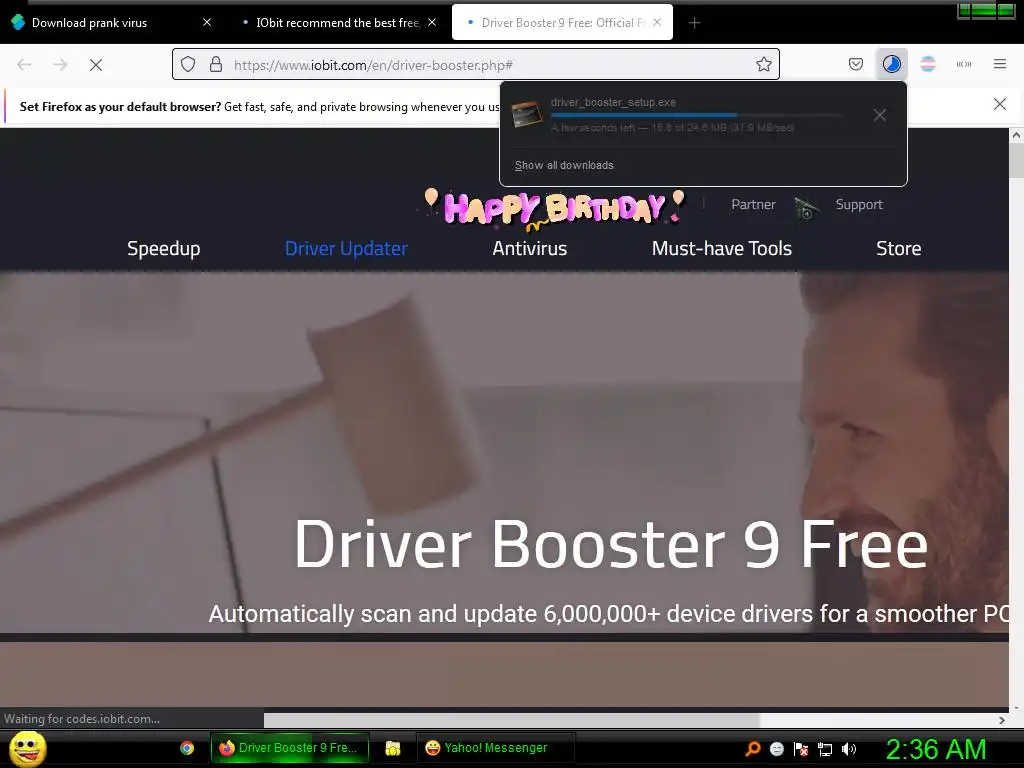Select the Driver Booster 9 Fre... taskbar button
This screenshot has height=768, width=1024.
289,748
